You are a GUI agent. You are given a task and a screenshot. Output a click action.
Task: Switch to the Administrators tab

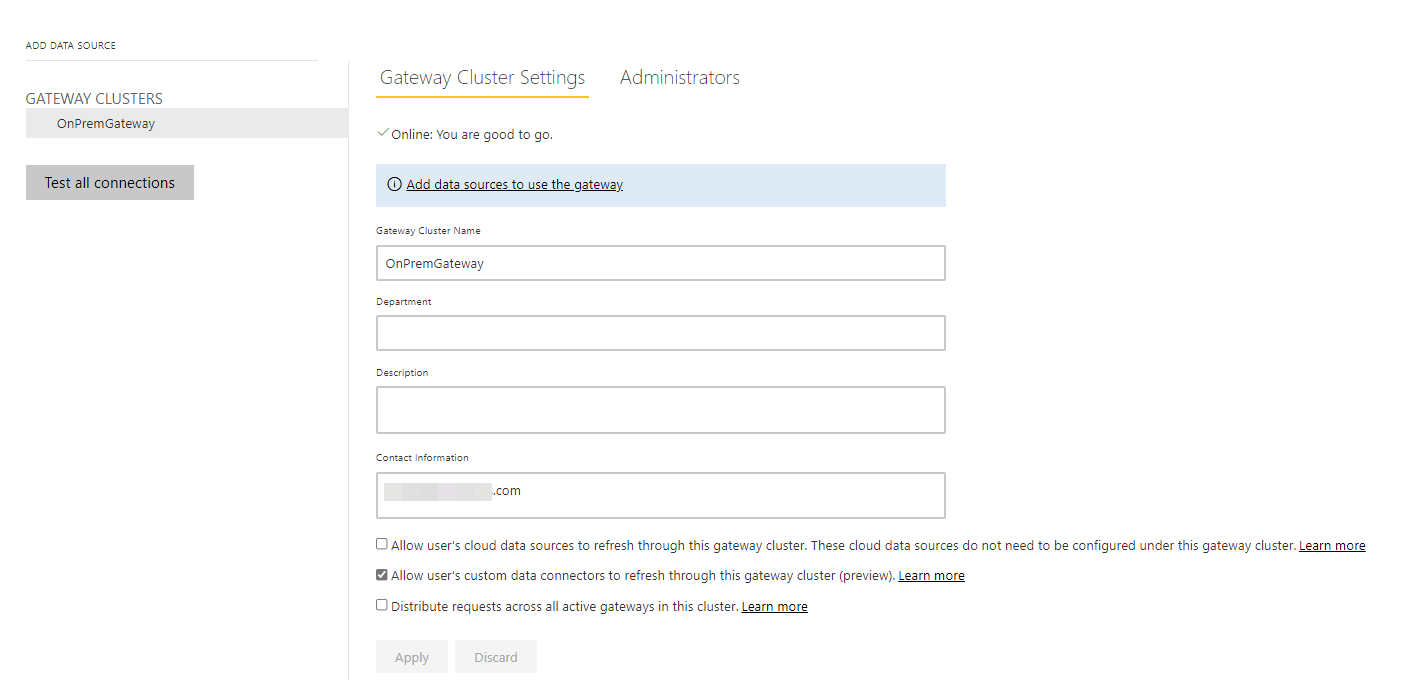(x=680, y=78)
